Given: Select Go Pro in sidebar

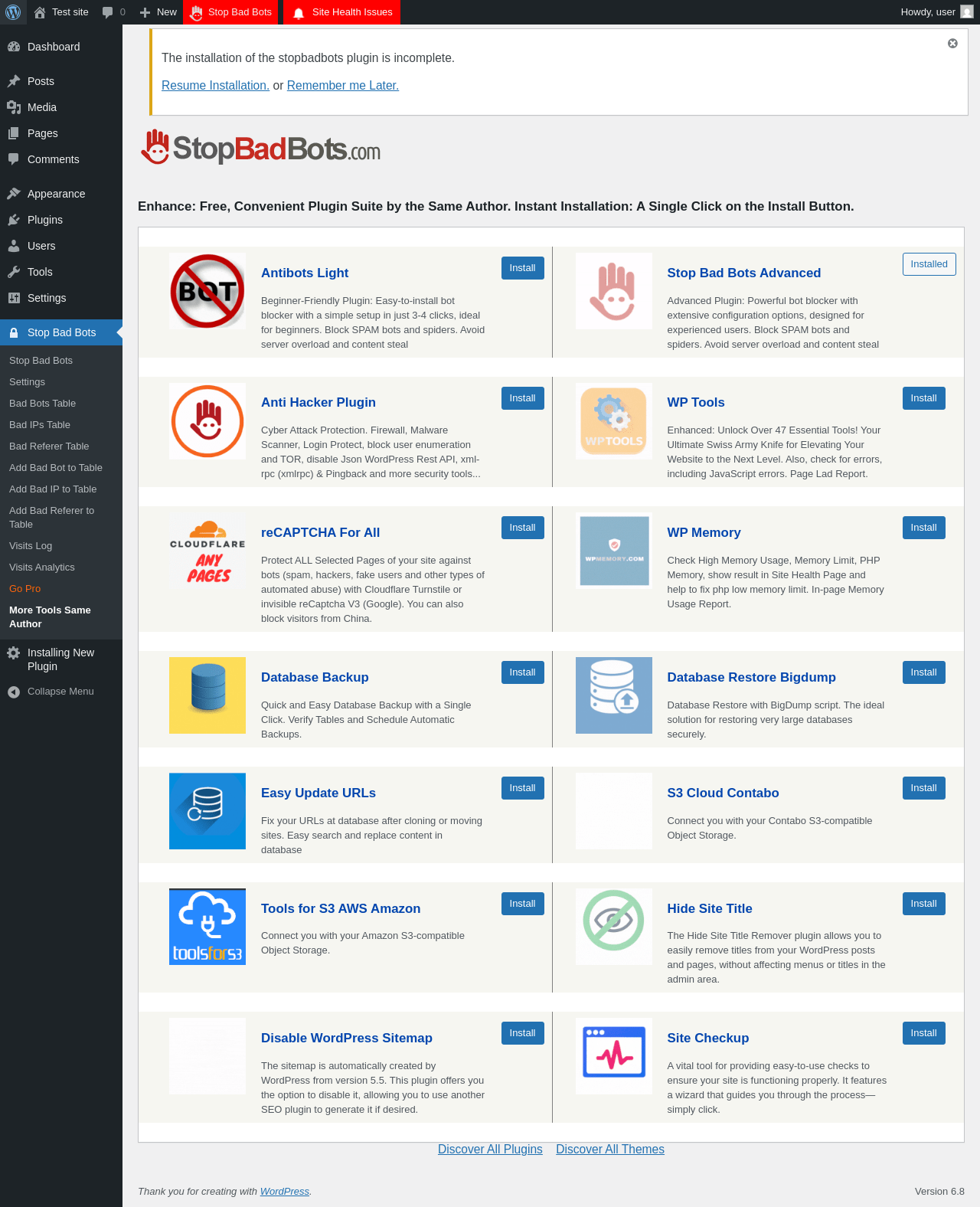Looking at the screenshot, I should tap(25, 589).
